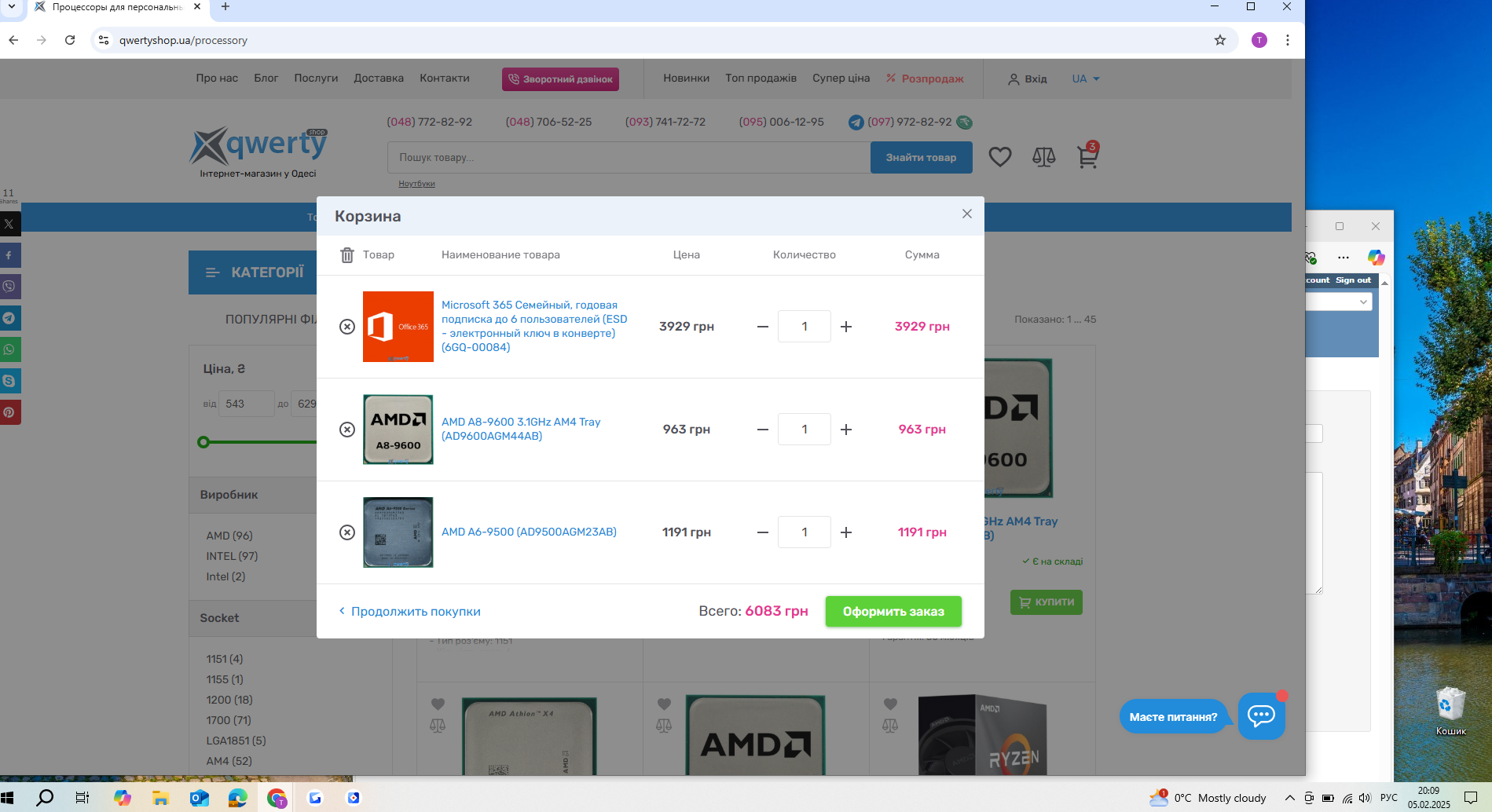This screenshot has height=812, width=1492.
Task: Click the AMD A8-9600 cart thumbnail
Action: pyautogui.click(x=398, y=430)
